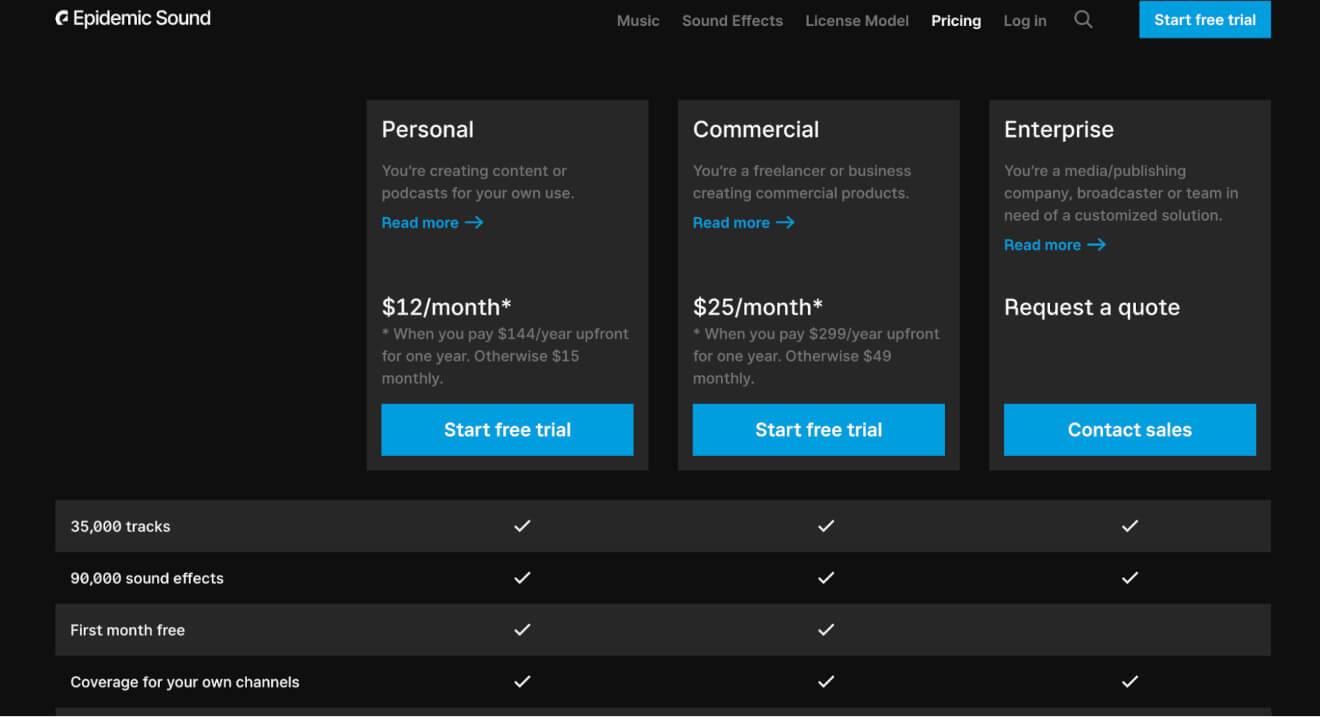
Task: Start free trial for Commercial plan
Action: [x=818, y=430]
